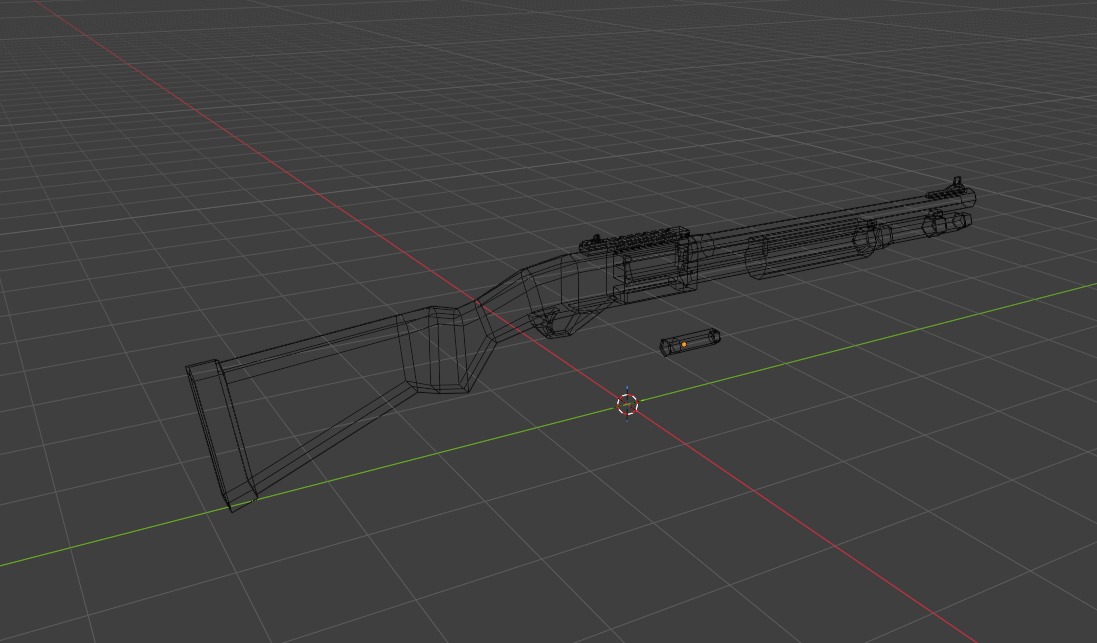The height and width of the screenshot is (643, 1097).
Task: Click the orange origin dot on the shell
Action: [x=684, y=344]
